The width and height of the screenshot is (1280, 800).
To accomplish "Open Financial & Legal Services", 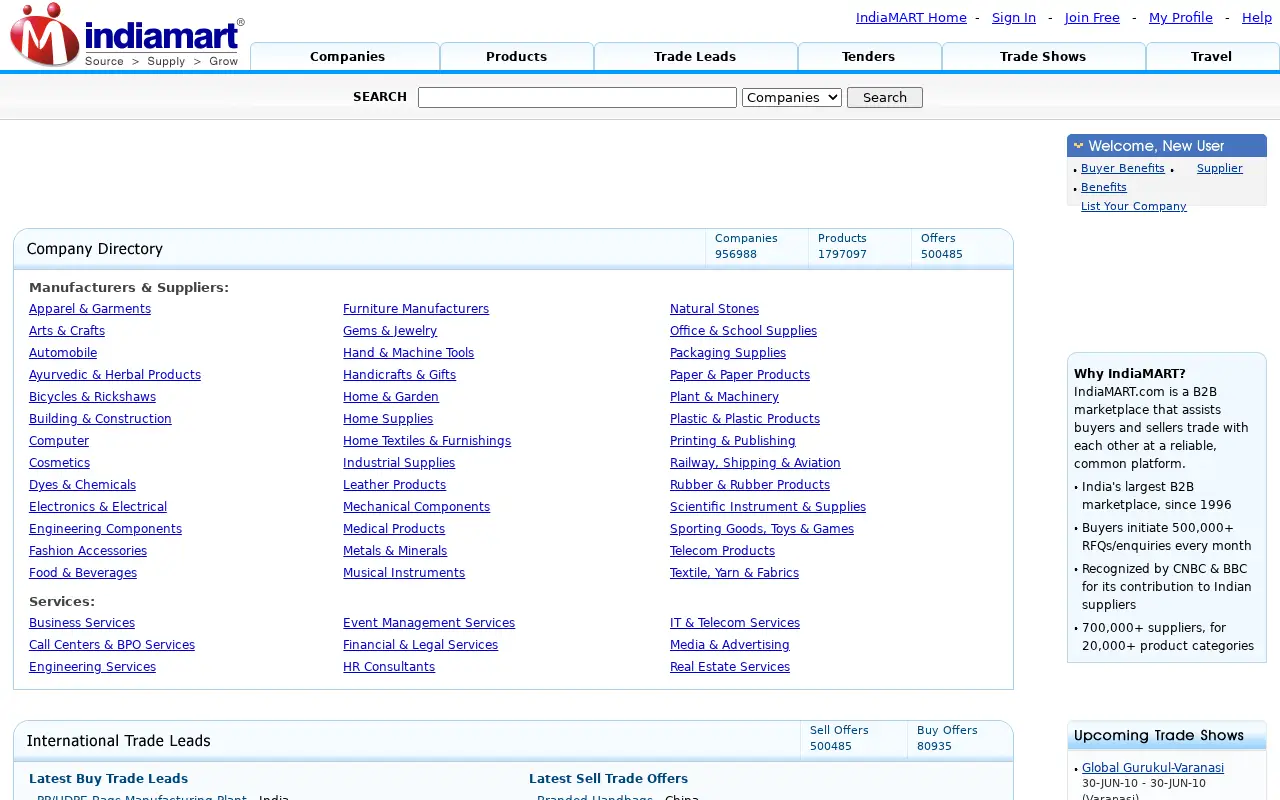I will [420, 645].
